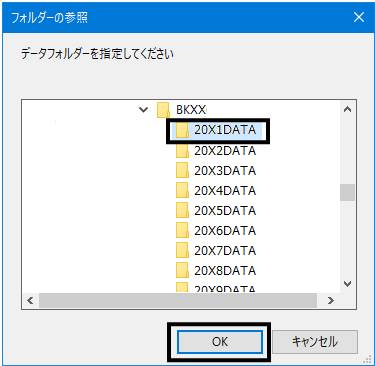
Task: Select the 20X8DATA folder label
Action: click(225, 271)
